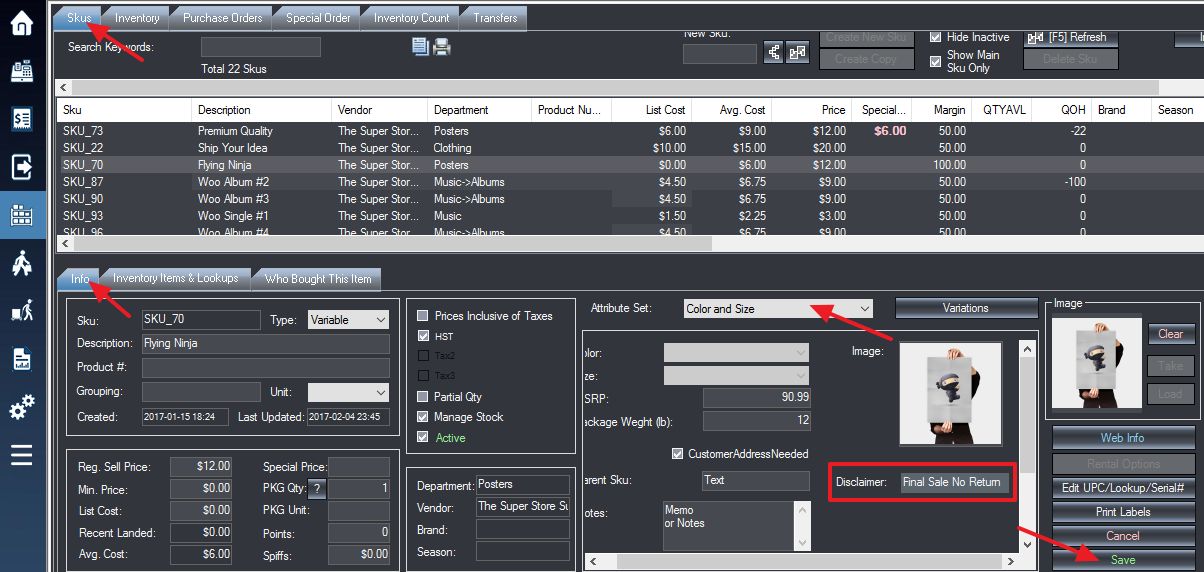The image size is (1204, 572).
Task: Click the tree hierarchy icon near New Sku
Action: [x=774, y=53]
